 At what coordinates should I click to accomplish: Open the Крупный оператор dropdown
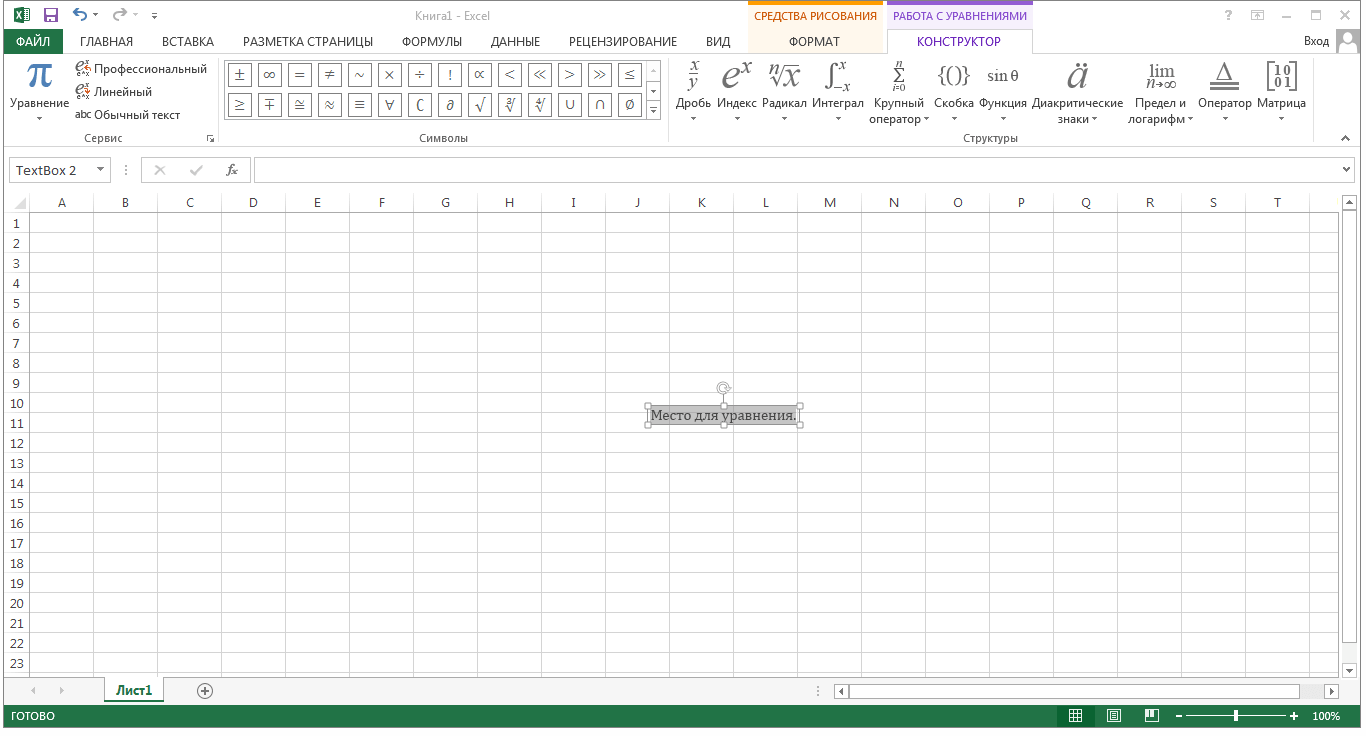900,91
